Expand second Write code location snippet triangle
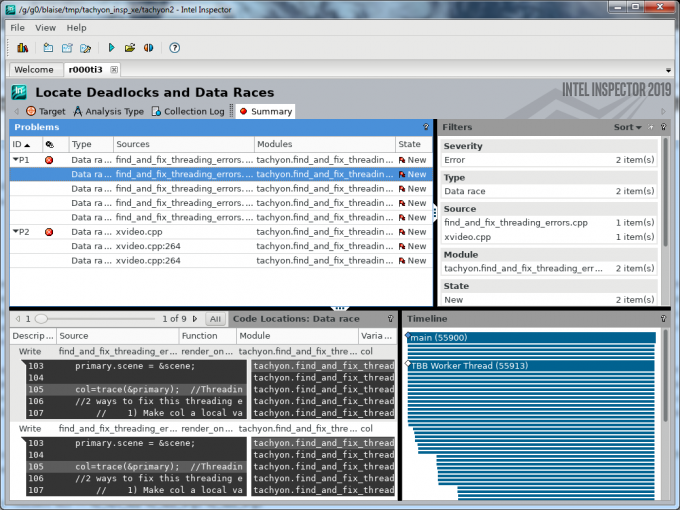 [23, 440]
